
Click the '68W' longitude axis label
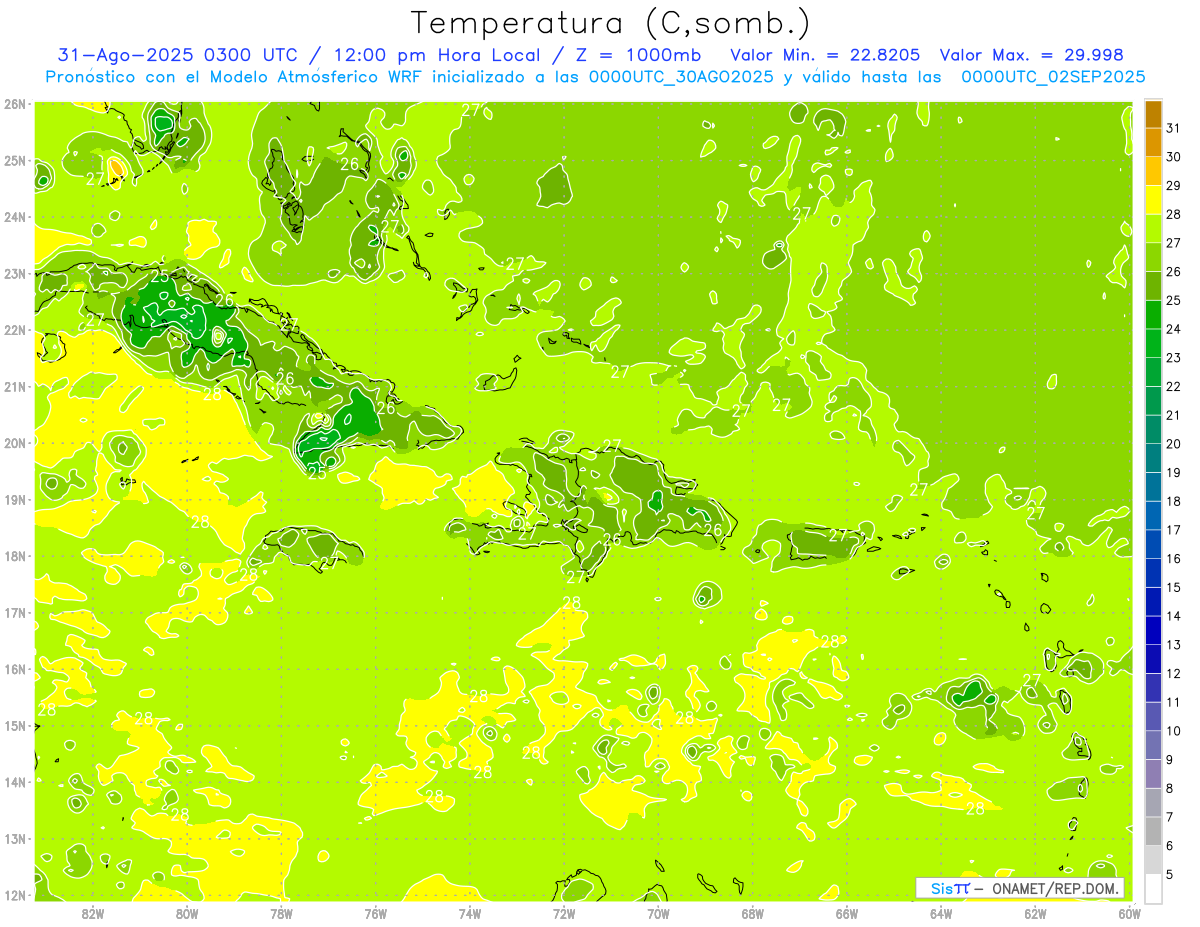click(x=752, y=913)
